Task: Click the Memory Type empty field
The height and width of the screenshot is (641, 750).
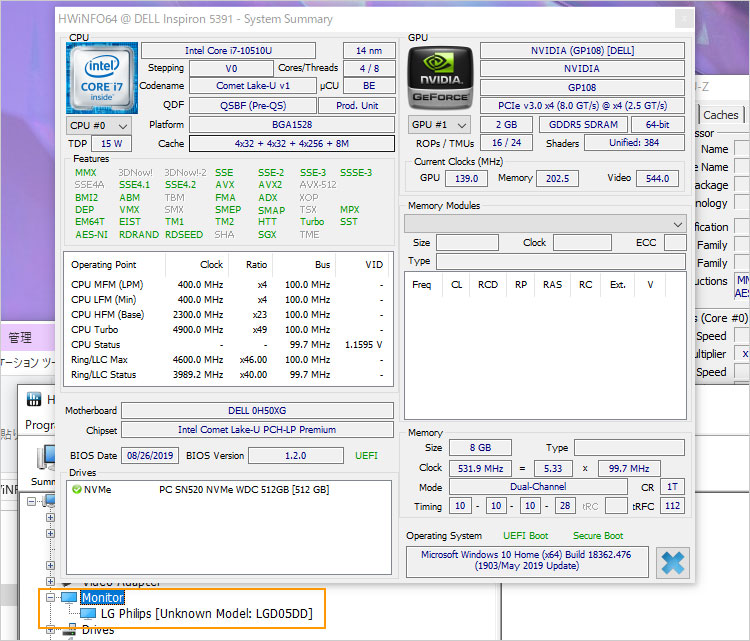Action: tap(629, 448)
